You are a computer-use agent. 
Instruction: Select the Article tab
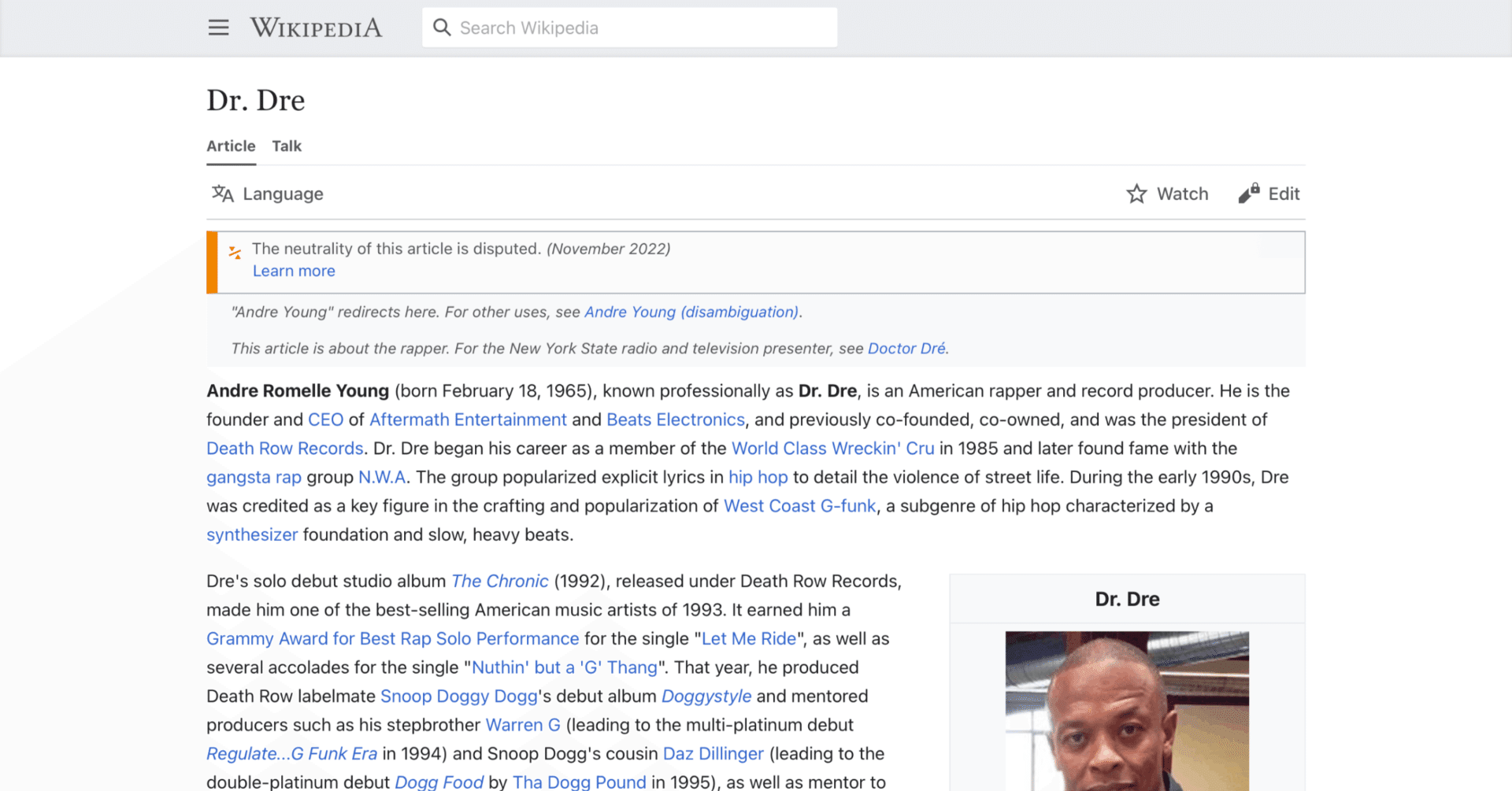[230, 146]
